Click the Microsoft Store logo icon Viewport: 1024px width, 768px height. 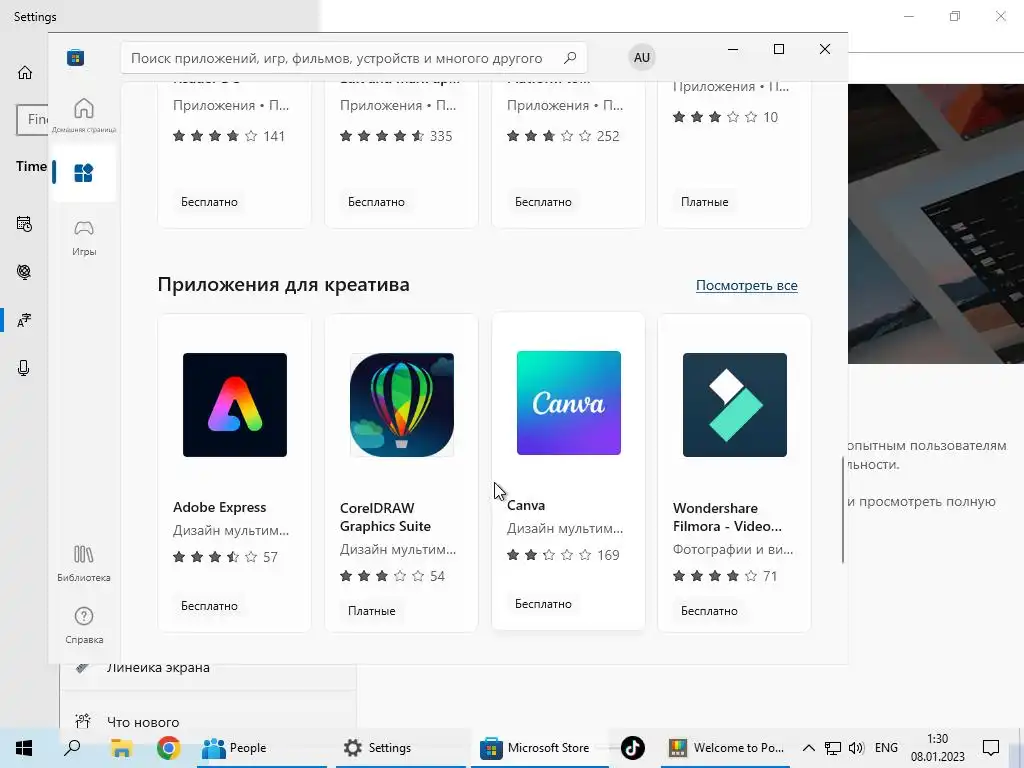tap(75, 57)
